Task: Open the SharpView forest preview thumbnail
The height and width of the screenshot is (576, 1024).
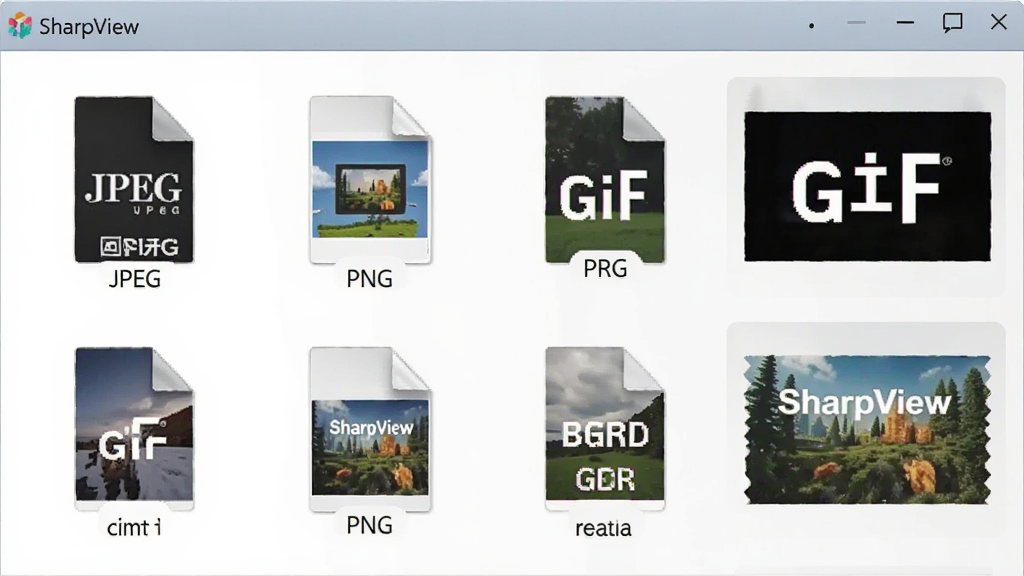Action: (x=867, y=430)
